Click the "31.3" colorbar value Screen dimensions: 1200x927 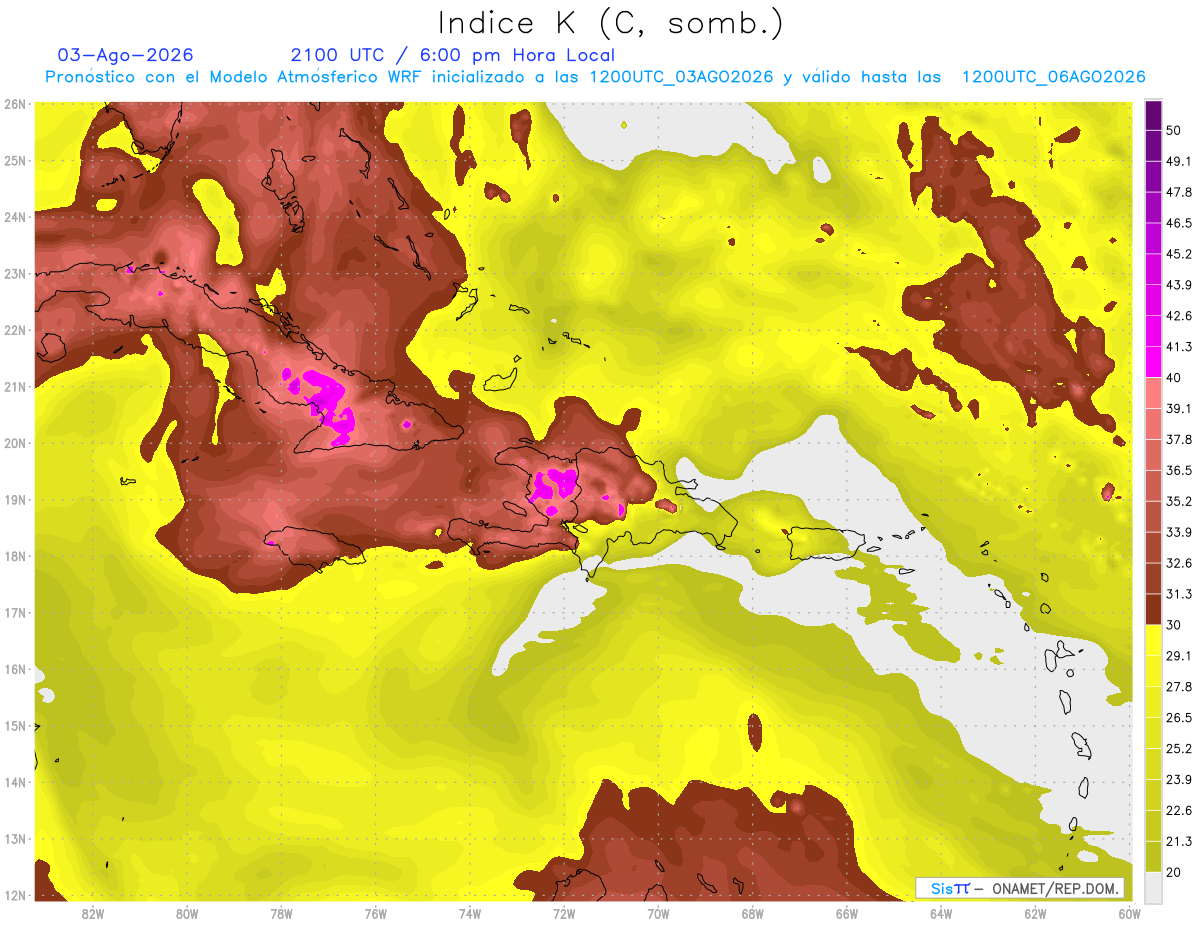point(1179,594)
